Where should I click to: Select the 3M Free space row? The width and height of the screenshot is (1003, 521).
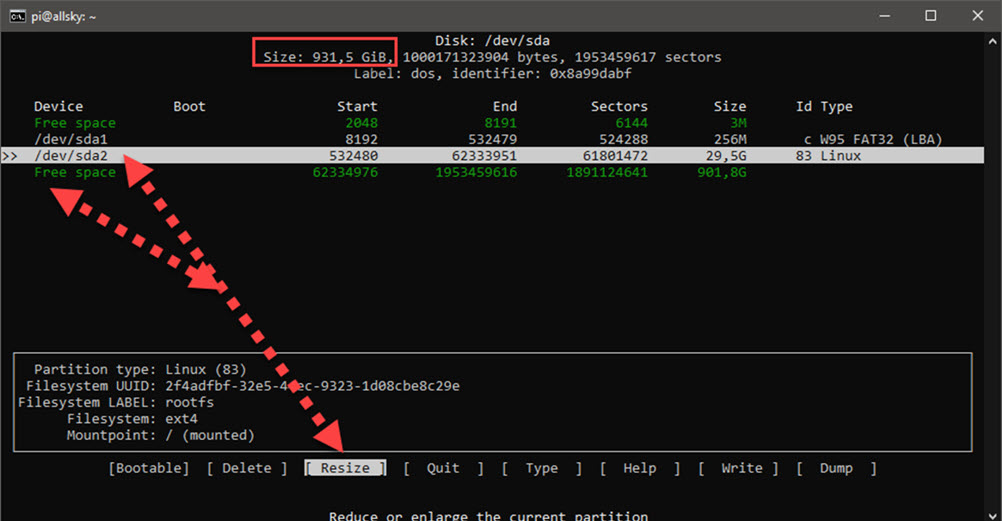pyautogui.click(x=75, y=123)
